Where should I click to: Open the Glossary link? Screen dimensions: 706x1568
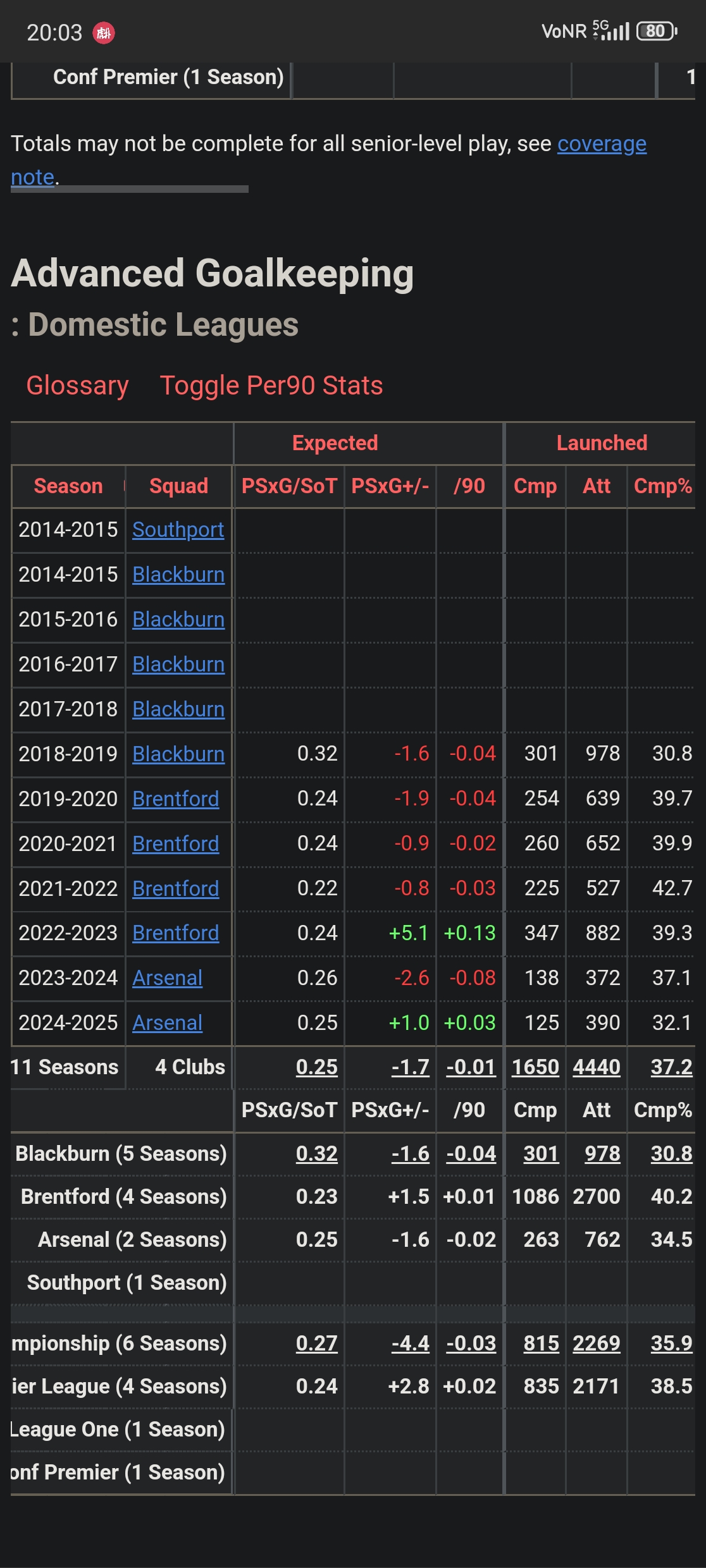click(x=77, y=386)
